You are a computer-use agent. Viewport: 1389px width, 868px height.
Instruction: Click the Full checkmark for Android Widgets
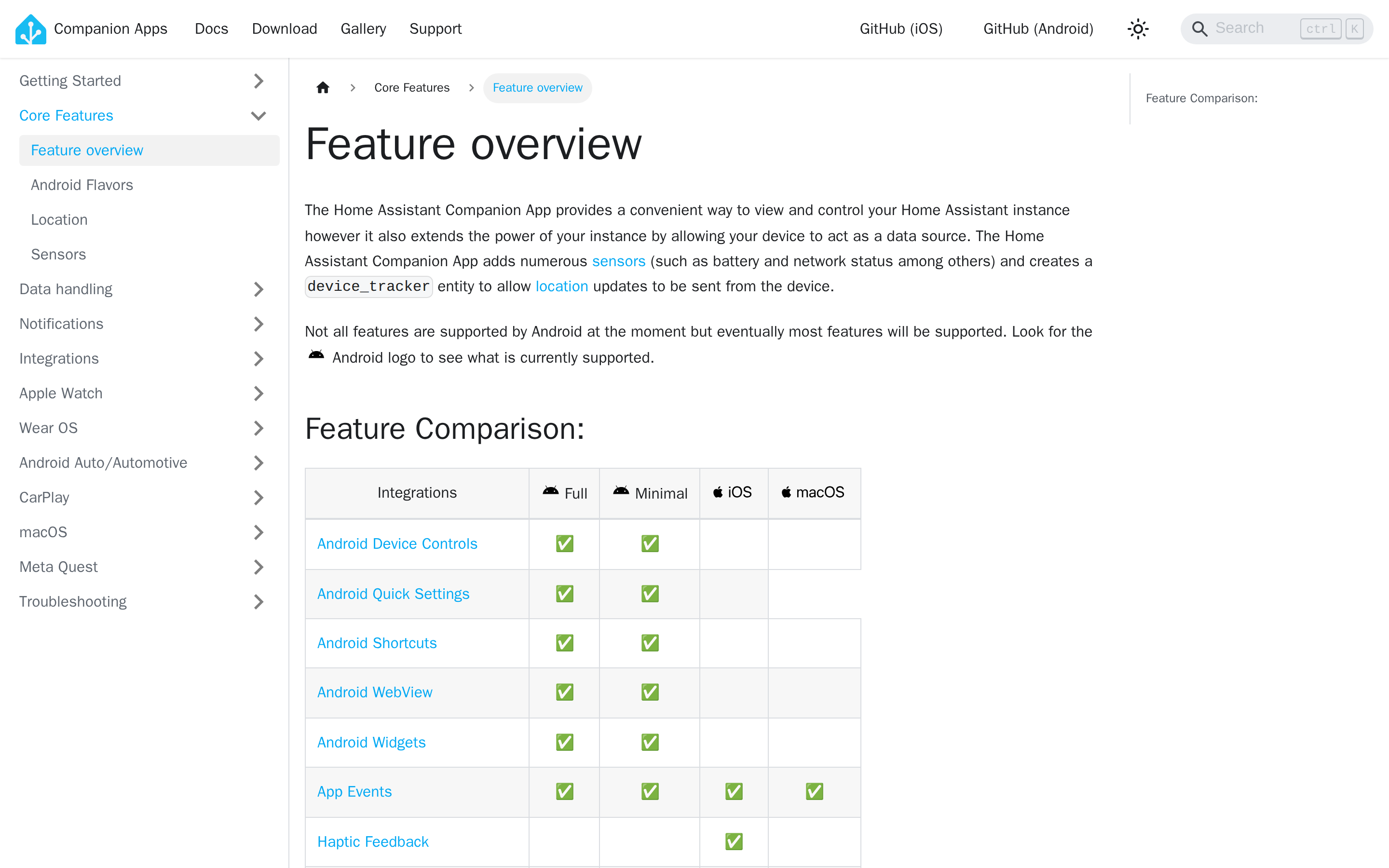(x=565, y=742)
